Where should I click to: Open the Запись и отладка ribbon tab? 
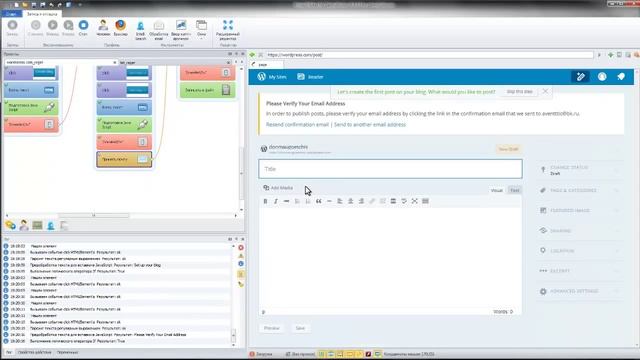click(x=42, y=14)
